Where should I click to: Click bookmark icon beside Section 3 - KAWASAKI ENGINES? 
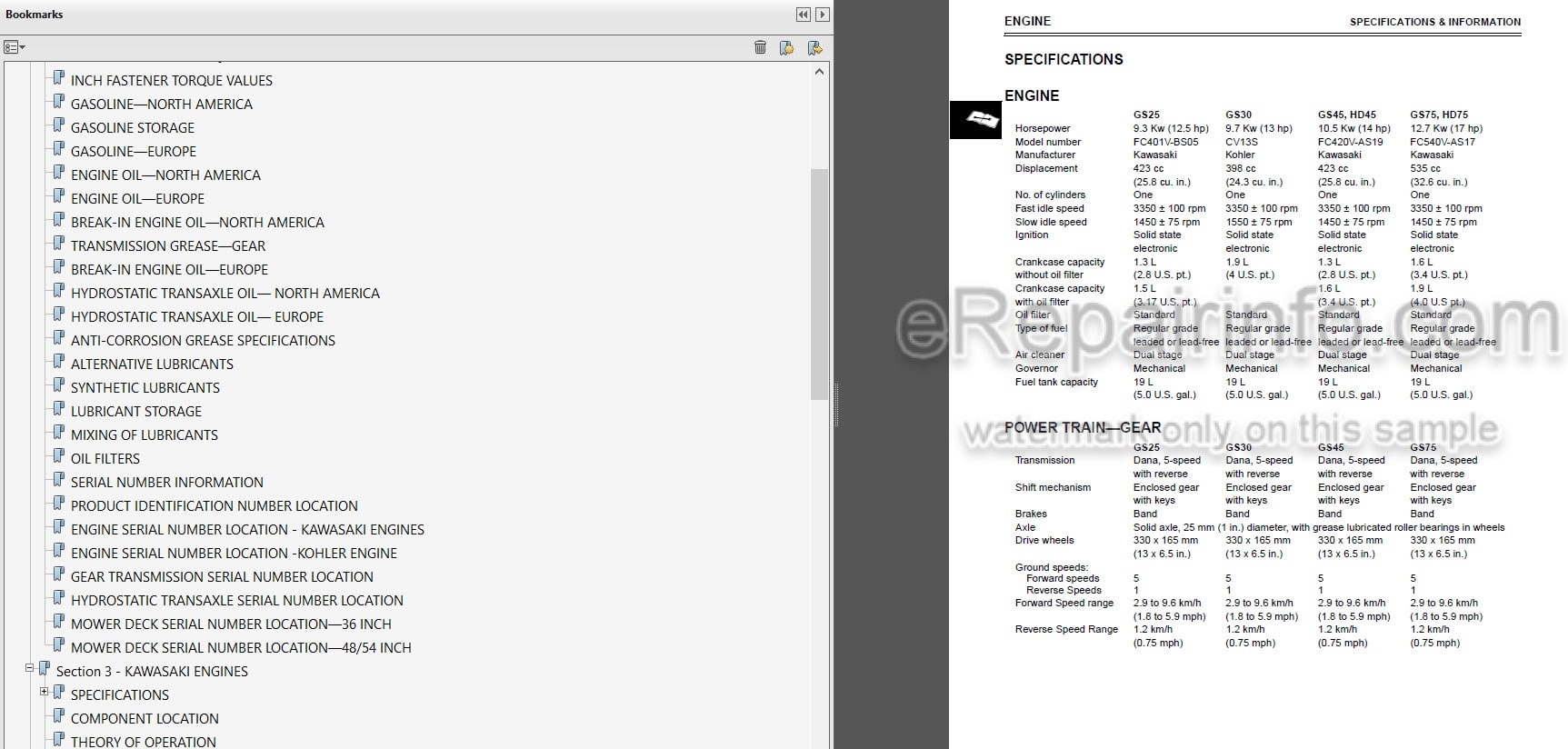click(x=45, y=669)
